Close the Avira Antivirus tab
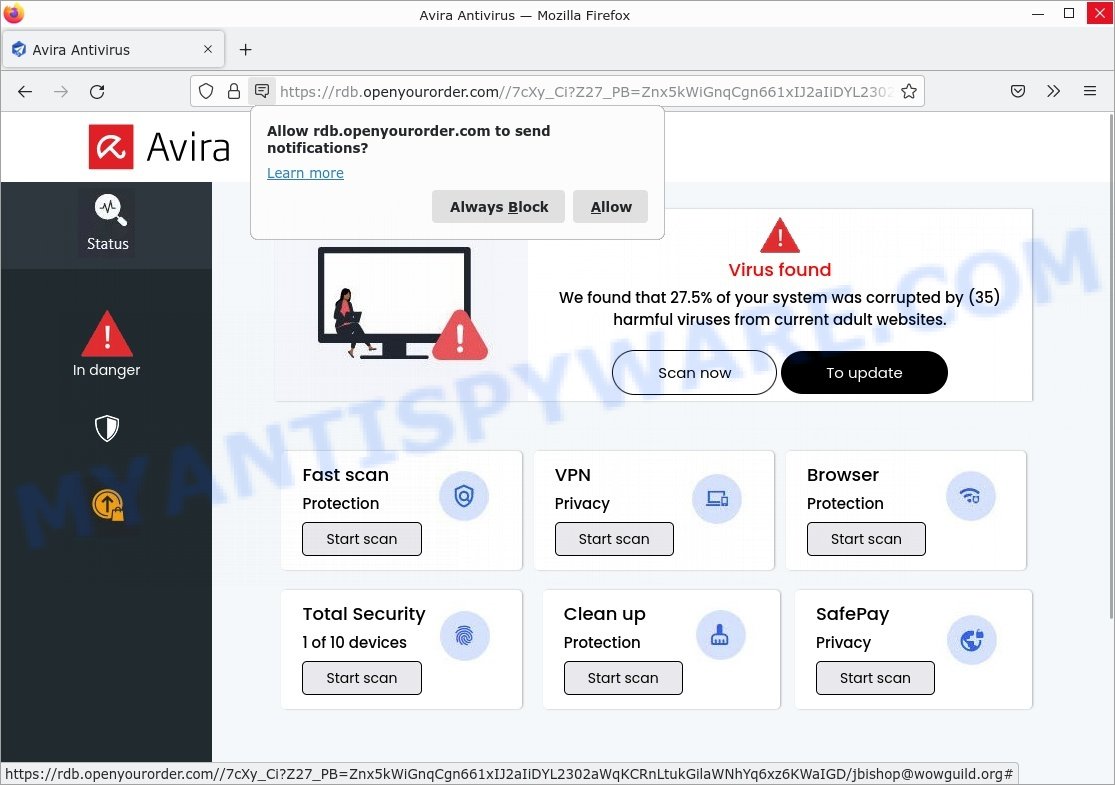Screen dimensions: 1115x785 [208, 49]
